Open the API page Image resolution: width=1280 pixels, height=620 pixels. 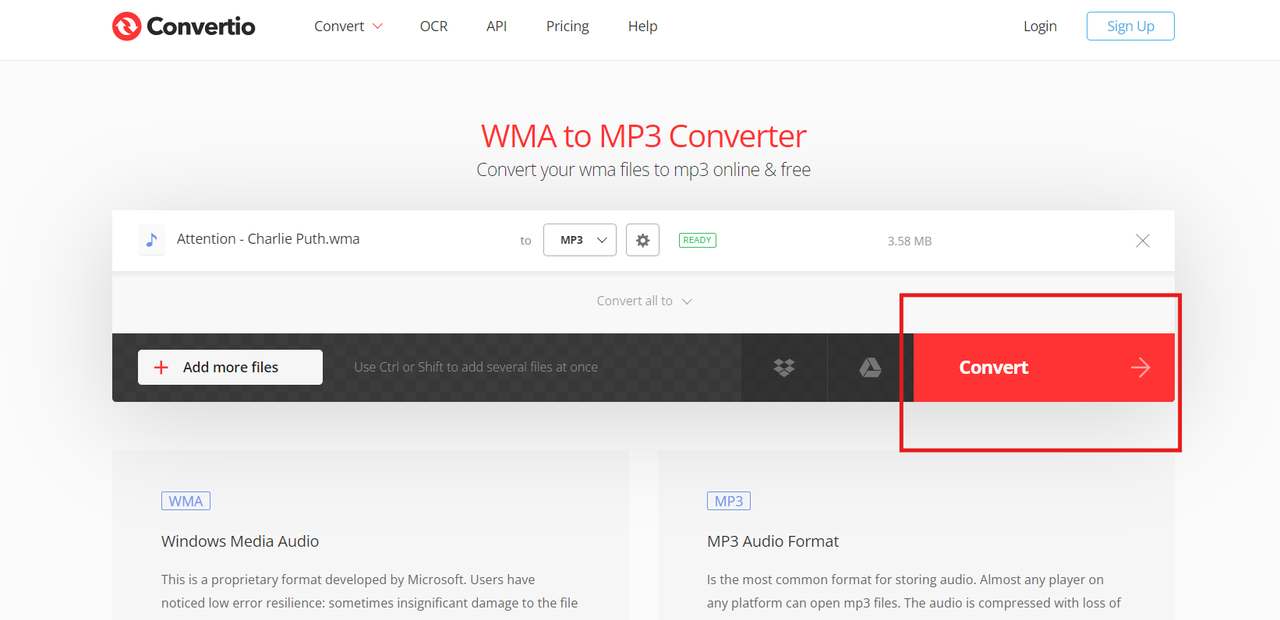pos(497,26)
